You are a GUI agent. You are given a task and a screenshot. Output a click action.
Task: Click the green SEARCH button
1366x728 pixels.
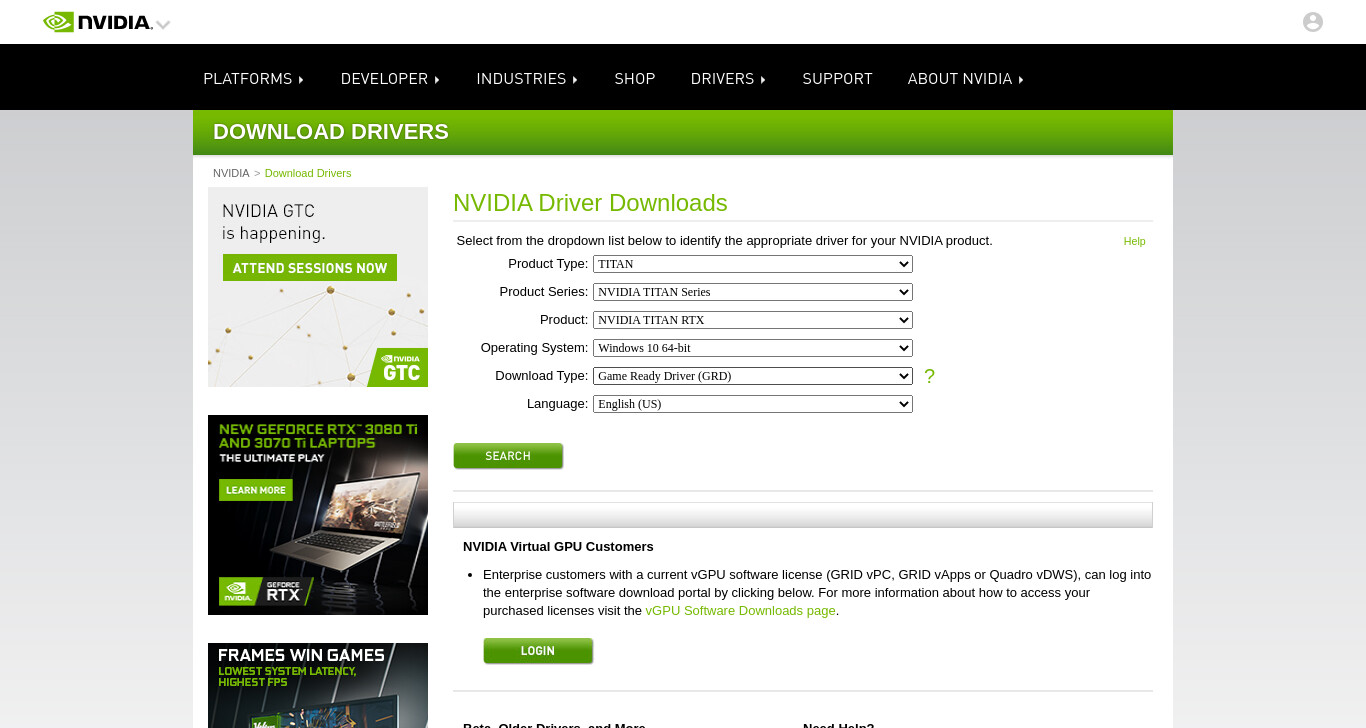[x=508, y=456]
